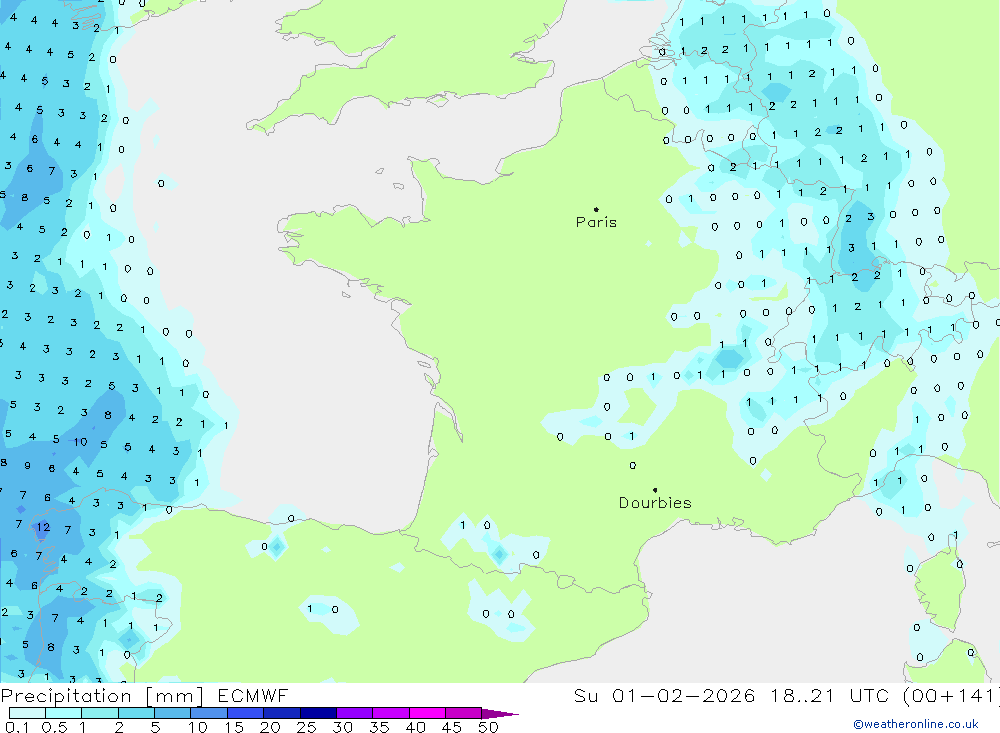Viewport: 1000px width, 733px height.
Task: Click the 20–25 mm dark blue swatch
Action: pyautogui.click(x=282, y=713)
